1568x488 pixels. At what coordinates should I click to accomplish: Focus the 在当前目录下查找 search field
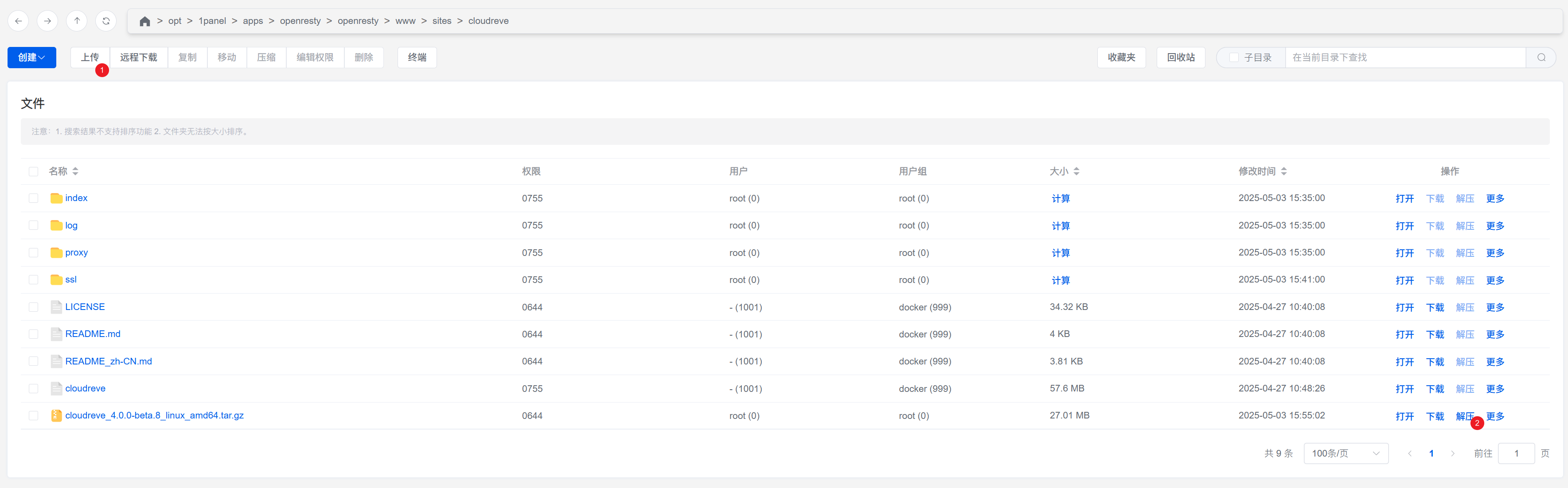[x=1405, y=57]
